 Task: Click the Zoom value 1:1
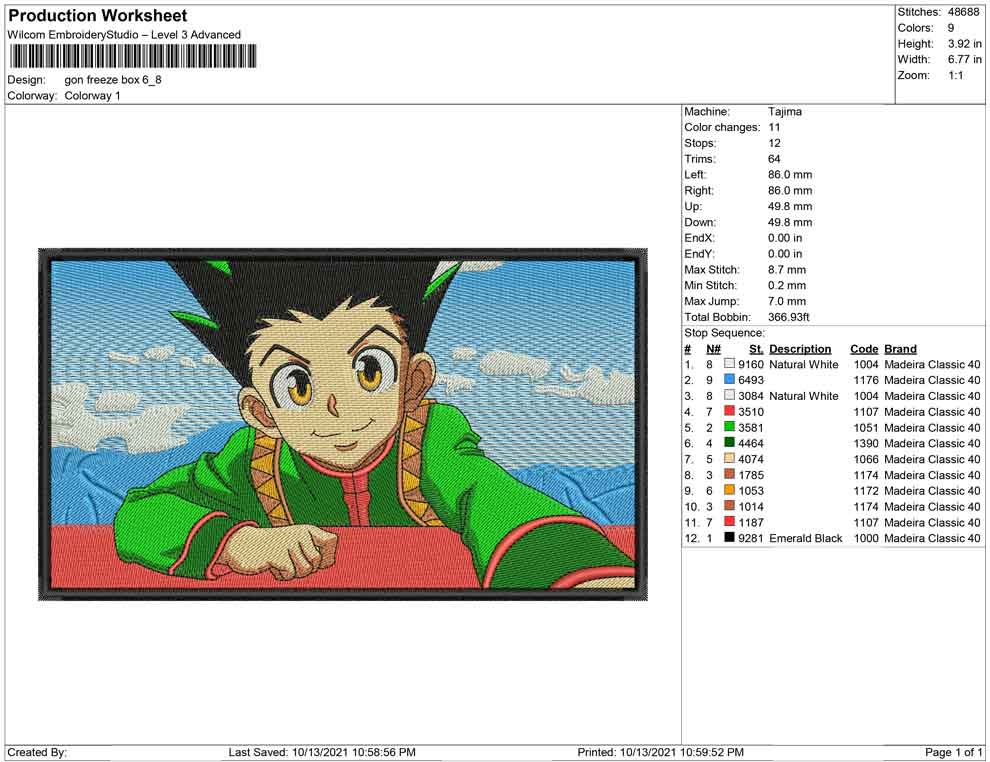coord(955,75)
